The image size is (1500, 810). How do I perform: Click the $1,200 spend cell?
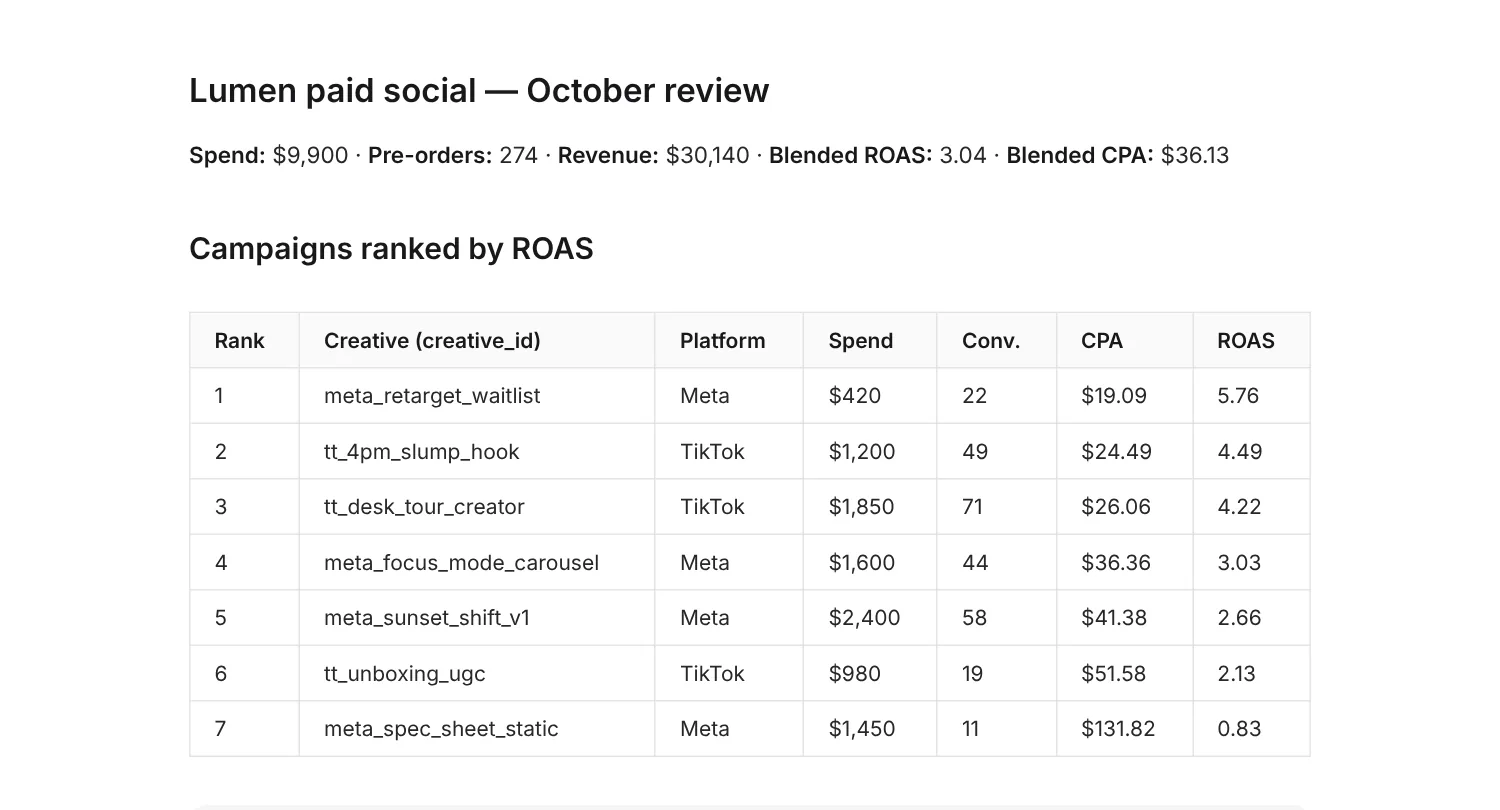tap(870, 451)
